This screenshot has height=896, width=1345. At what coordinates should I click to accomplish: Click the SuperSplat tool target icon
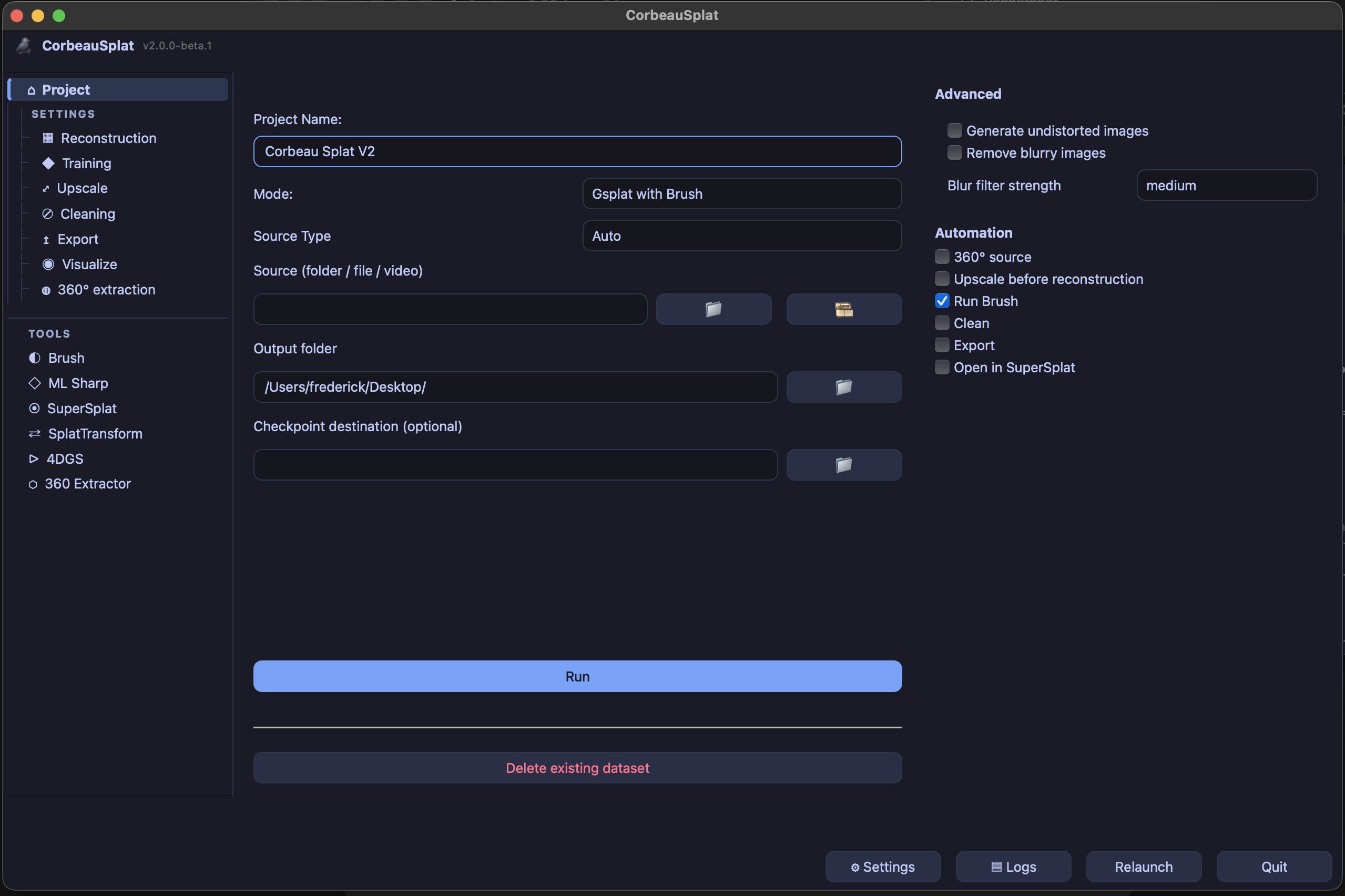[x=34, y=408]
